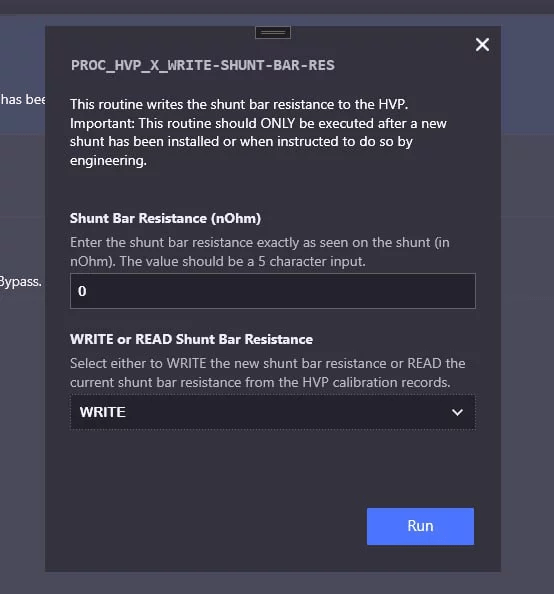Image resolution: width=554 pixels, height=594 pixels.
Task: Click the 'has bee' text behind the dialog
Action: [23, 99]
